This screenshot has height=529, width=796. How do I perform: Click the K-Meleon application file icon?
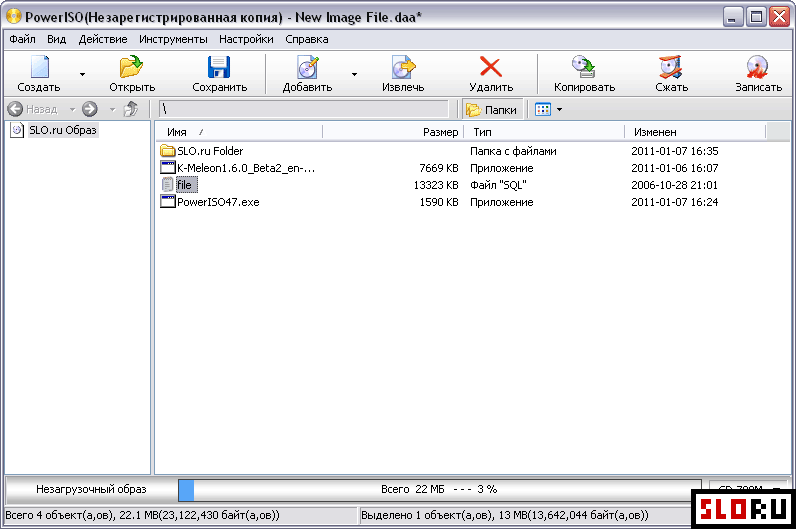(168, 167)
